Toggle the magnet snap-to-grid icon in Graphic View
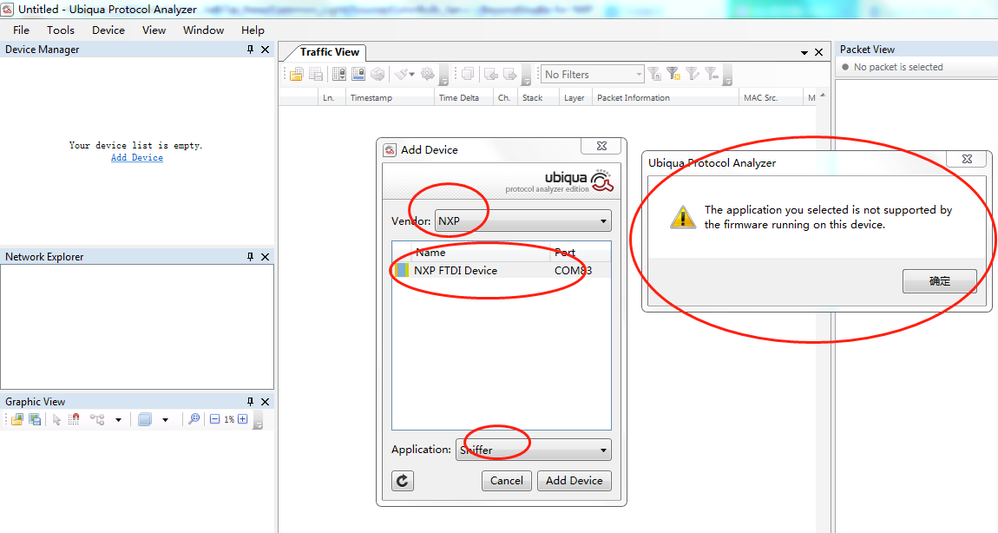The width and height of the screenshot is (998, 533). tap(74, 419)
